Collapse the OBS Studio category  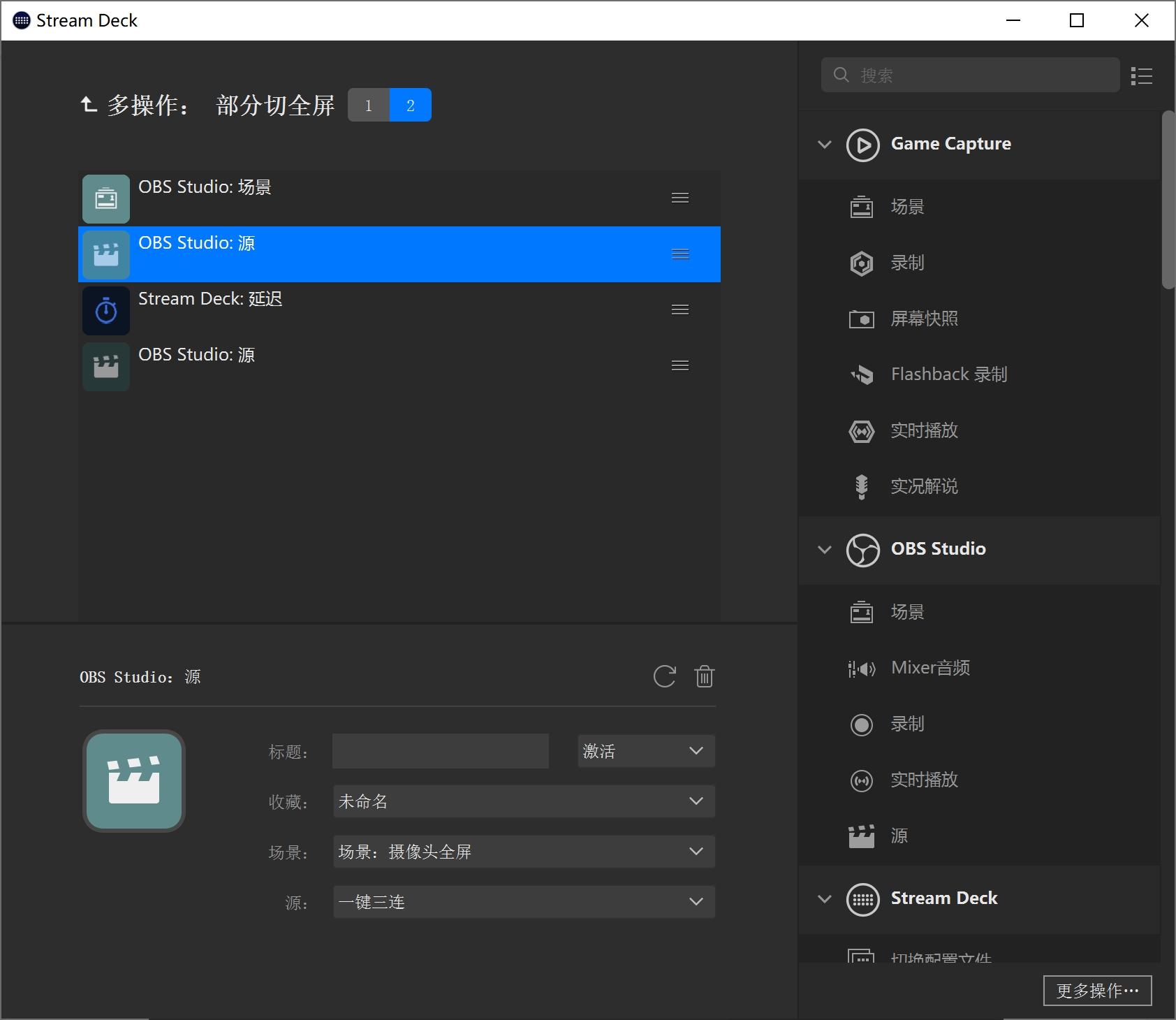824,550
